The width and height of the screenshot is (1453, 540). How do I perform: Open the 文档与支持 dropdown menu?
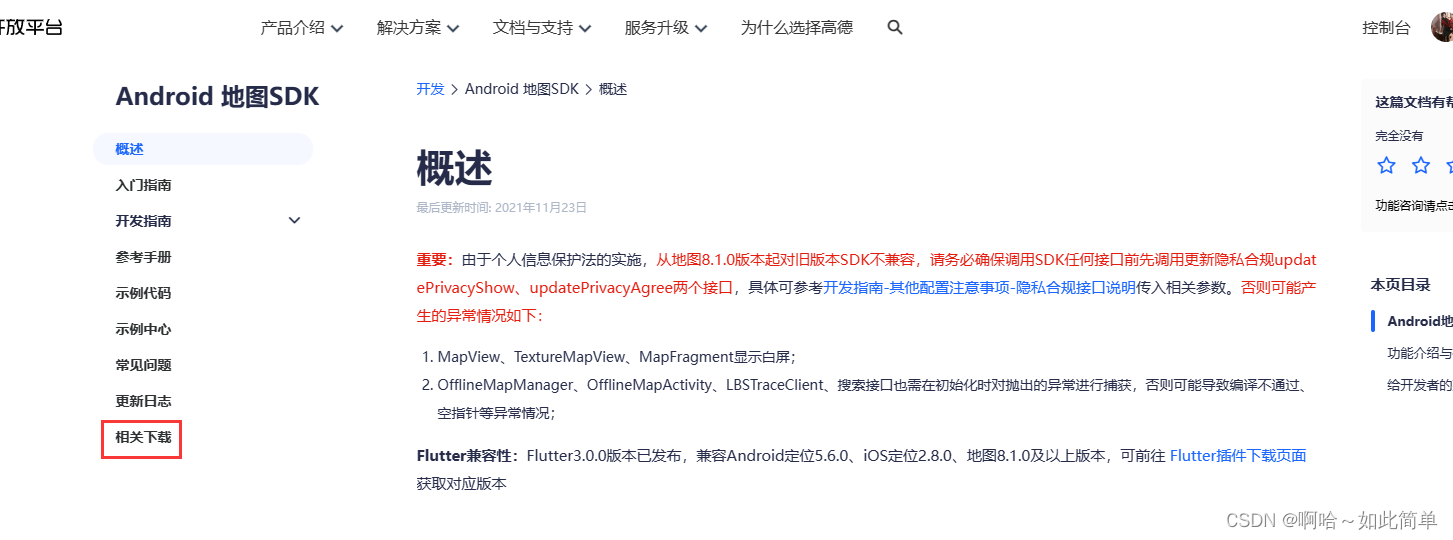(x=542, y=28)
